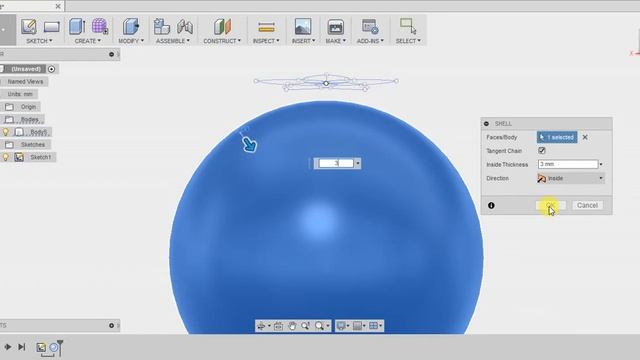This screenshot has height=360, width=640.
Task: Open the CREATE menu
Action: click(87, 41)
